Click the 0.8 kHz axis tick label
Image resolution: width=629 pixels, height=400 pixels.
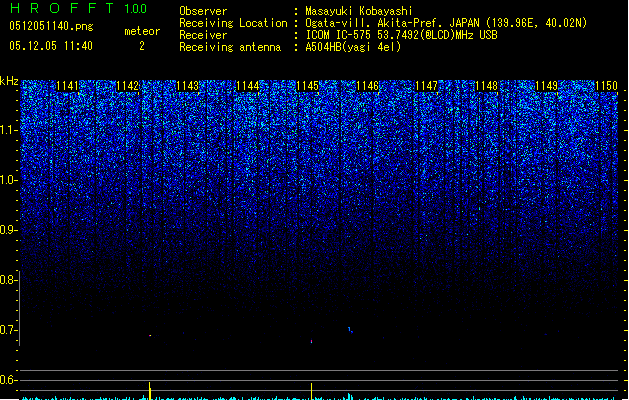click(8, 280)
